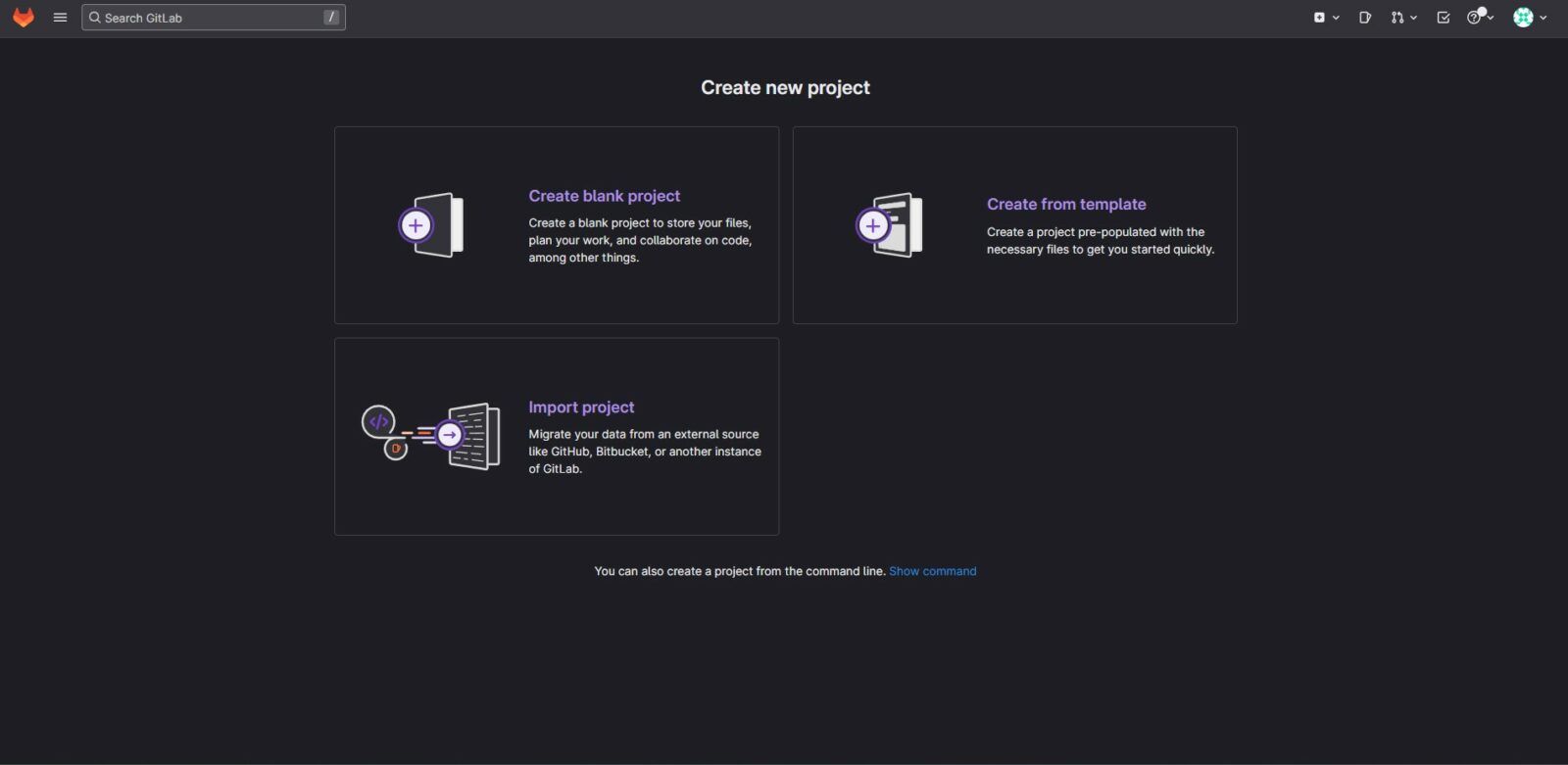Open the user avatar menu

tap(1523, 18)
